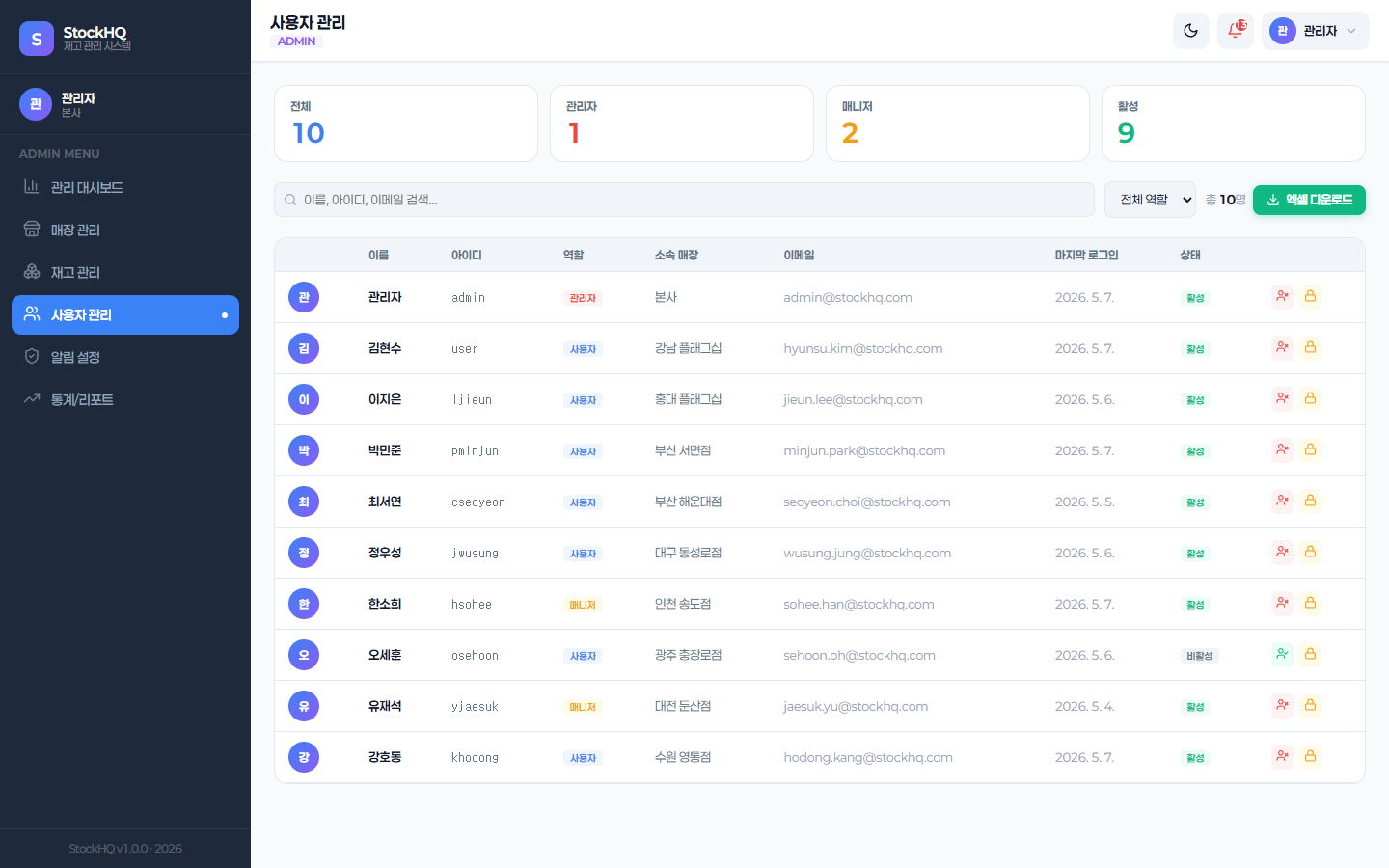Lock icon for 박민준 row
The image size is (1389, 868).
pyautogui.click(x=1310, y=449)
